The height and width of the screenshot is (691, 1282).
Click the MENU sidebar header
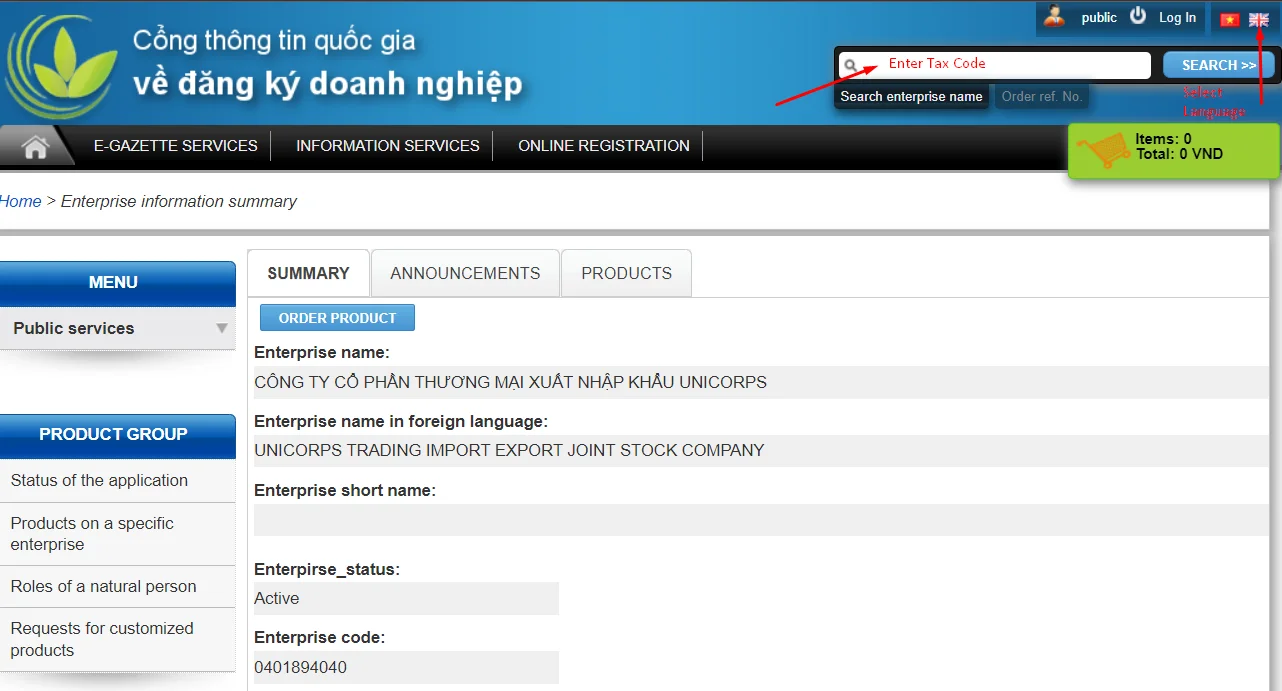[x=118, y=283]
